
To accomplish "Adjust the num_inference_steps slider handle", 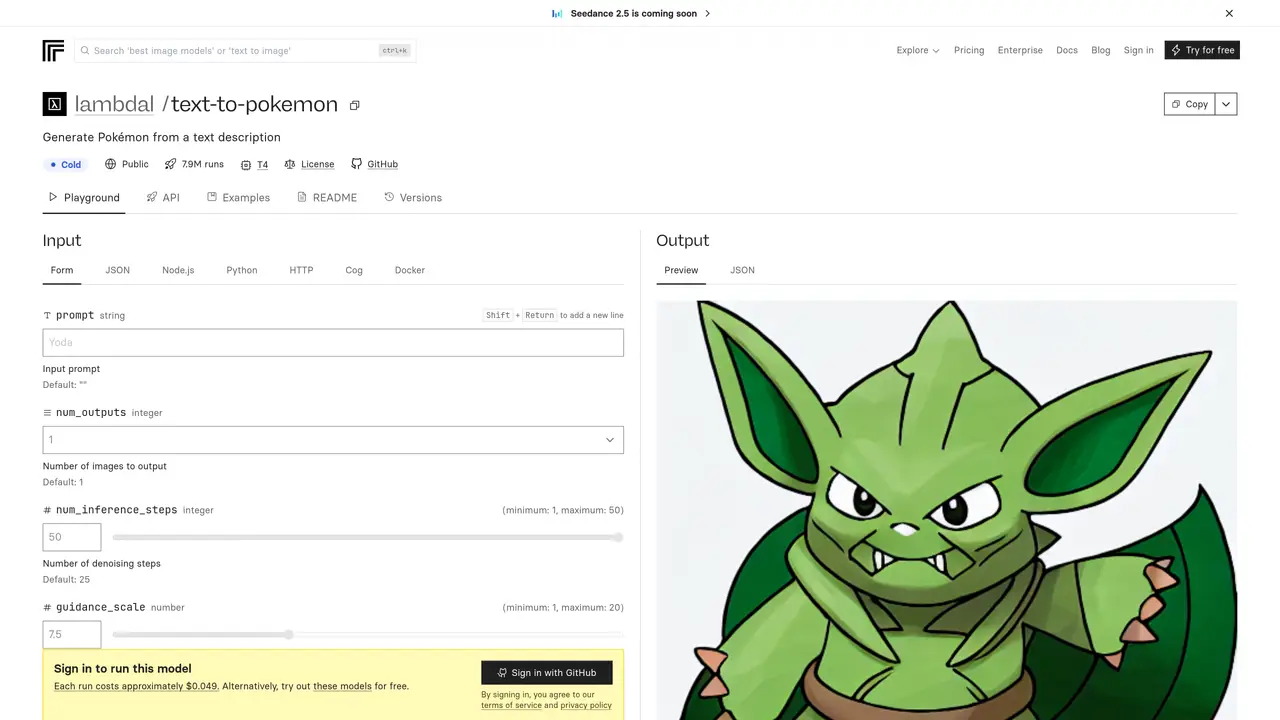I will point(618,537).
